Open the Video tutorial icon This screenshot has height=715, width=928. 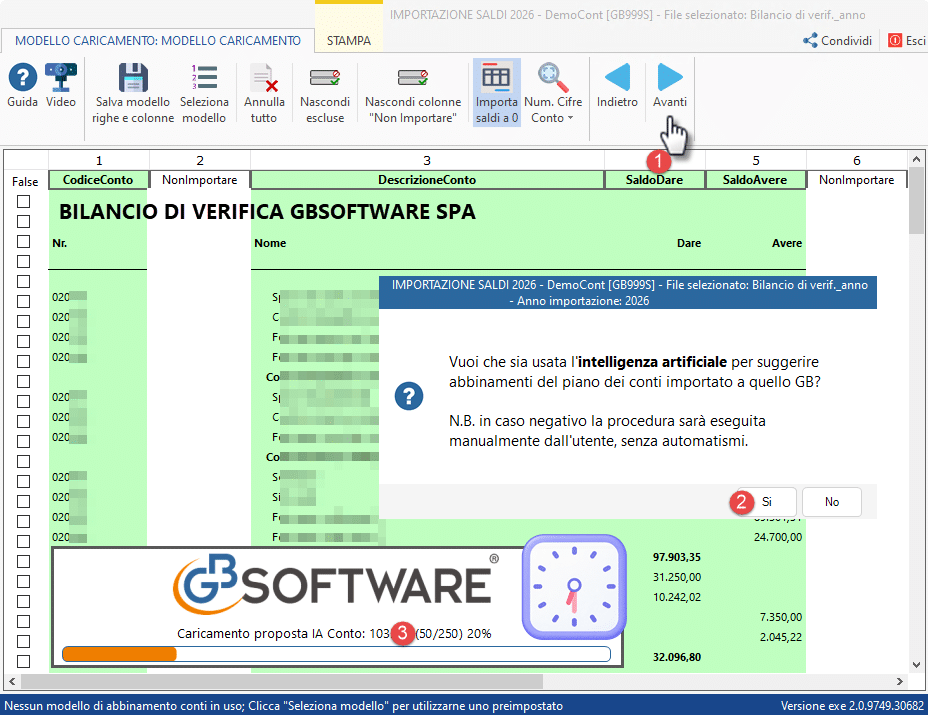[x=61, y=86]
